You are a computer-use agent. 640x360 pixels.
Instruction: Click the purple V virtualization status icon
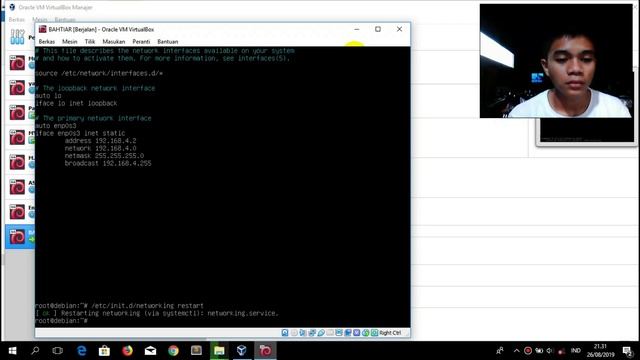[x=357, y=333]
